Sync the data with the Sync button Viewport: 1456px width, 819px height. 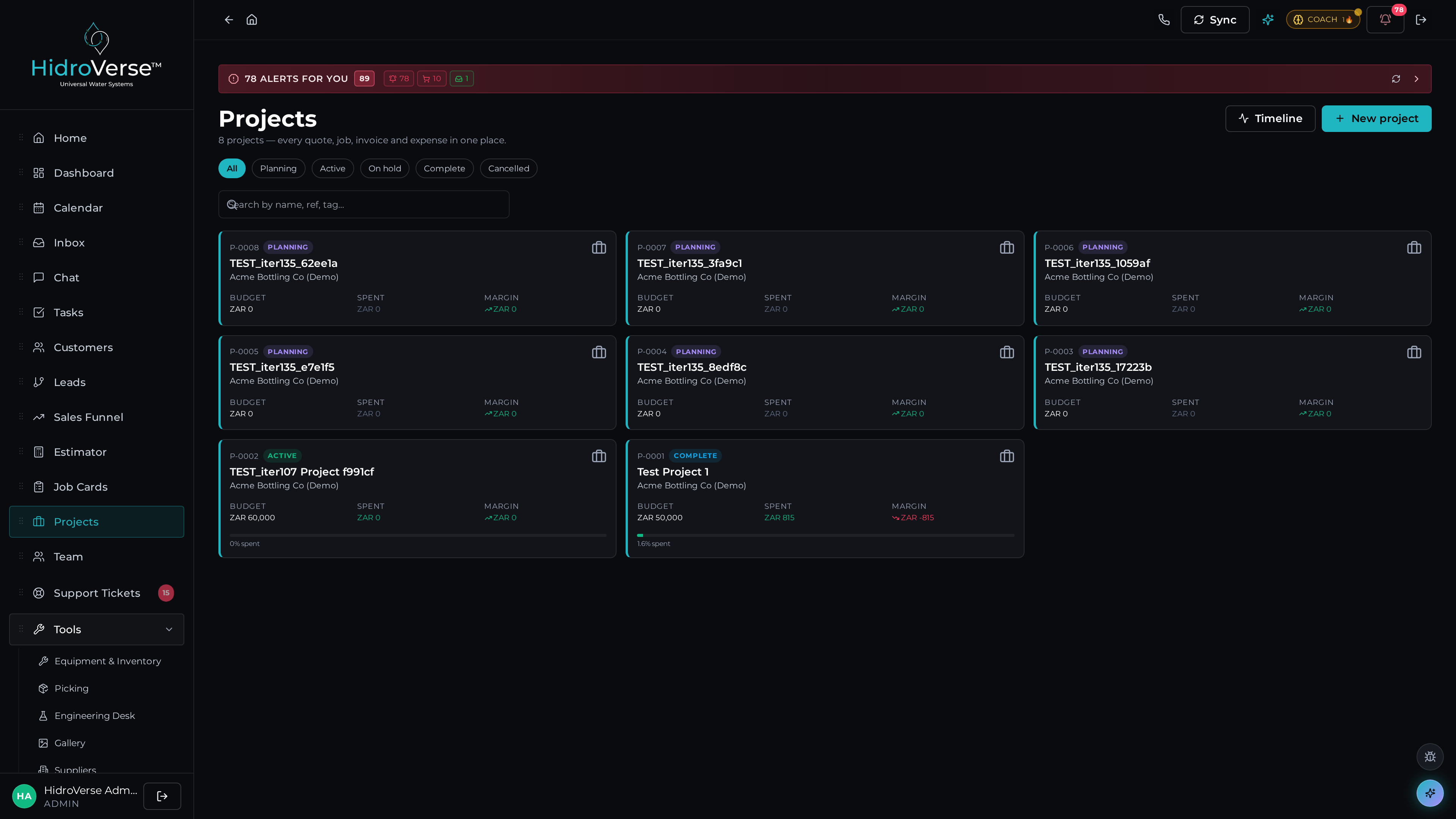point(1214,20)
